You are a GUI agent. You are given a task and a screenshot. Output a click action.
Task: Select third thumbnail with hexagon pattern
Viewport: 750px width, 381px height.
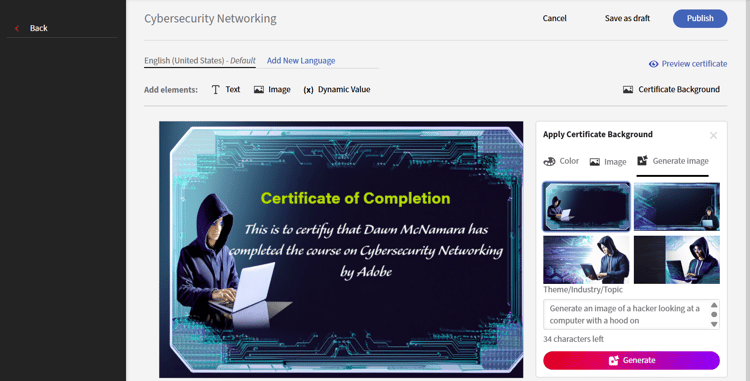pyautogui.click(x=586, y=260)
